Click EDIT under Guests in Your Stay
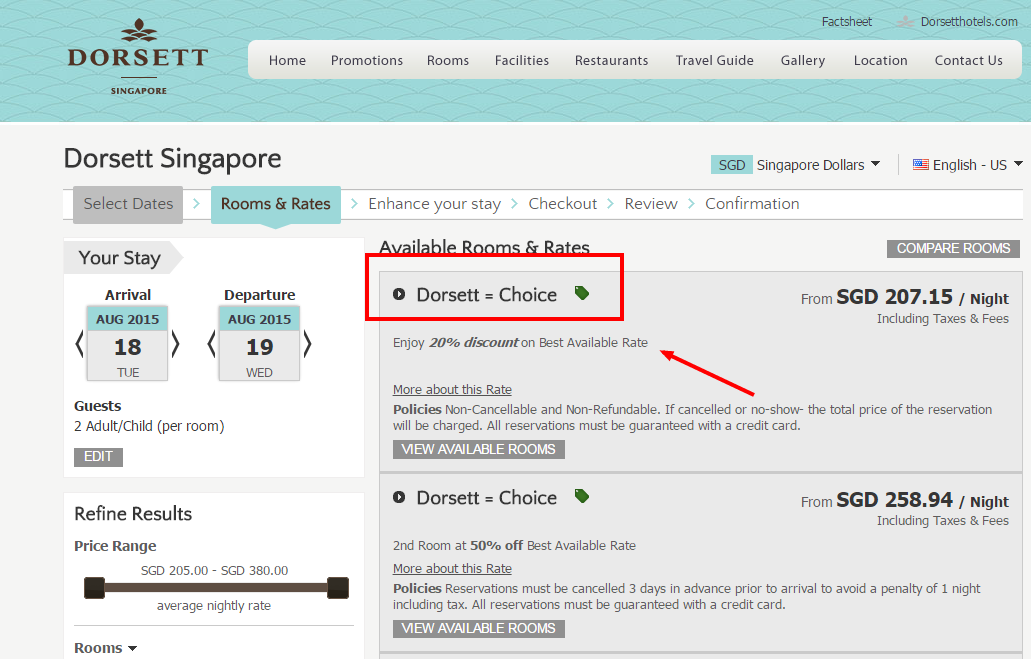The width and height of the screenshot is (1031, 659). click(x=99, y=456)
